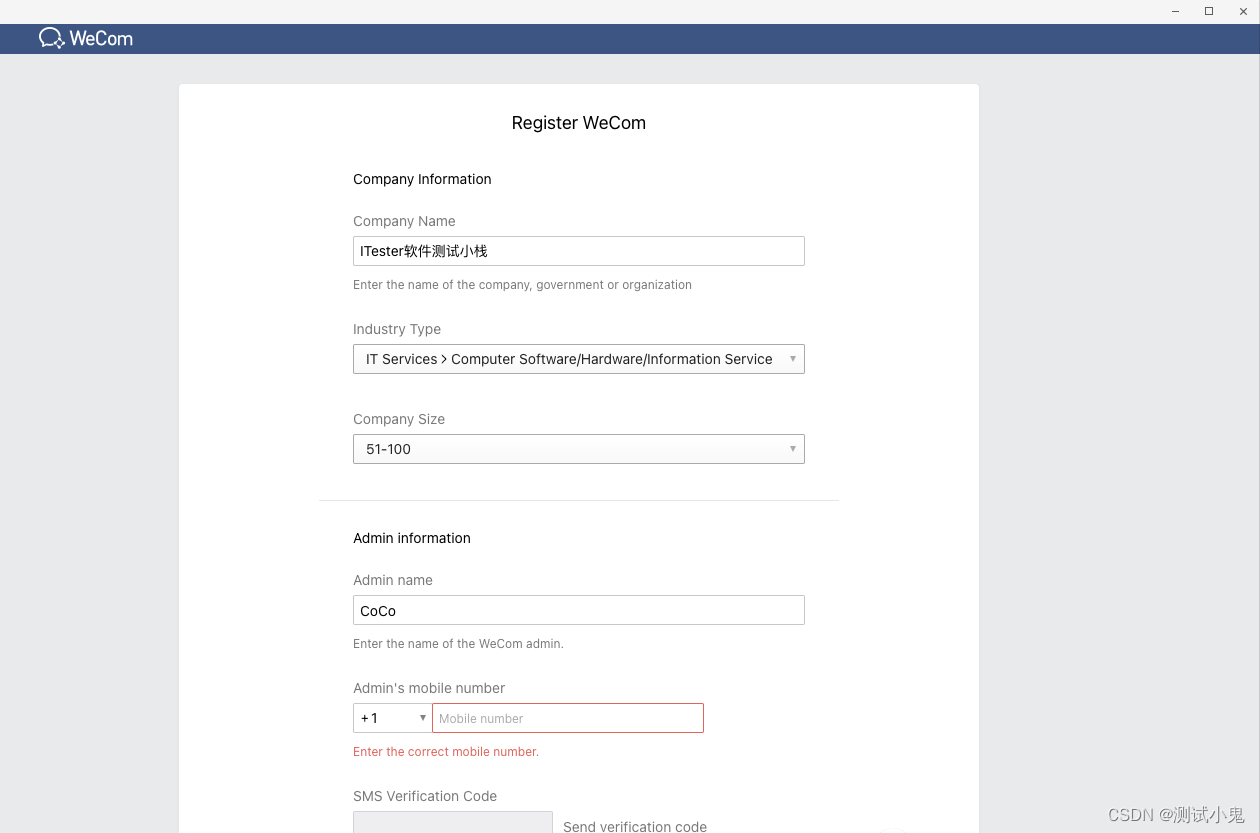The width and height of the screenshot is (1260, 833).
Task: Click the WeCom logo icon
Action: pyautogui.click(x=52, y=38)
